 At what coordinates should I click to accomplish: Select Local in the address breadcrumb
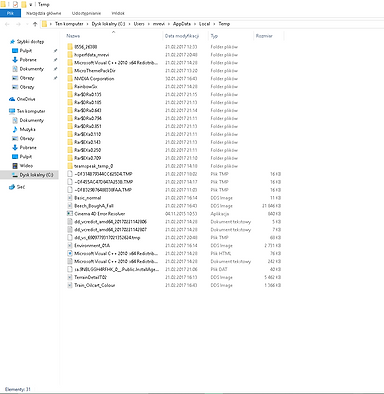204,24
